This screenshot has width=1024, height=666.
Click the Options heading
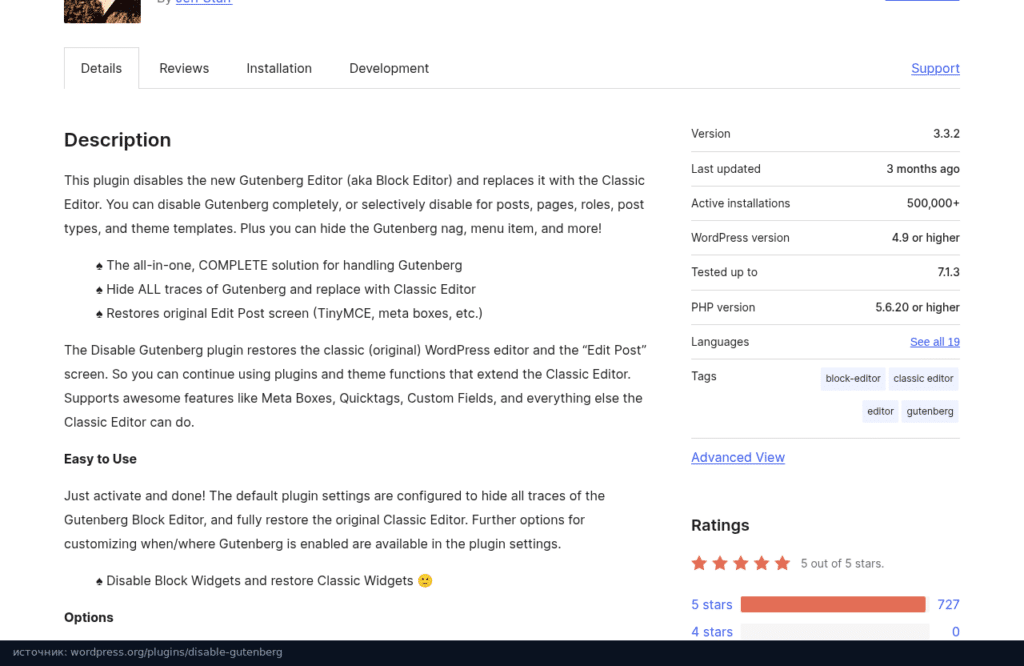pyautogui.click(x=89, y=617)
